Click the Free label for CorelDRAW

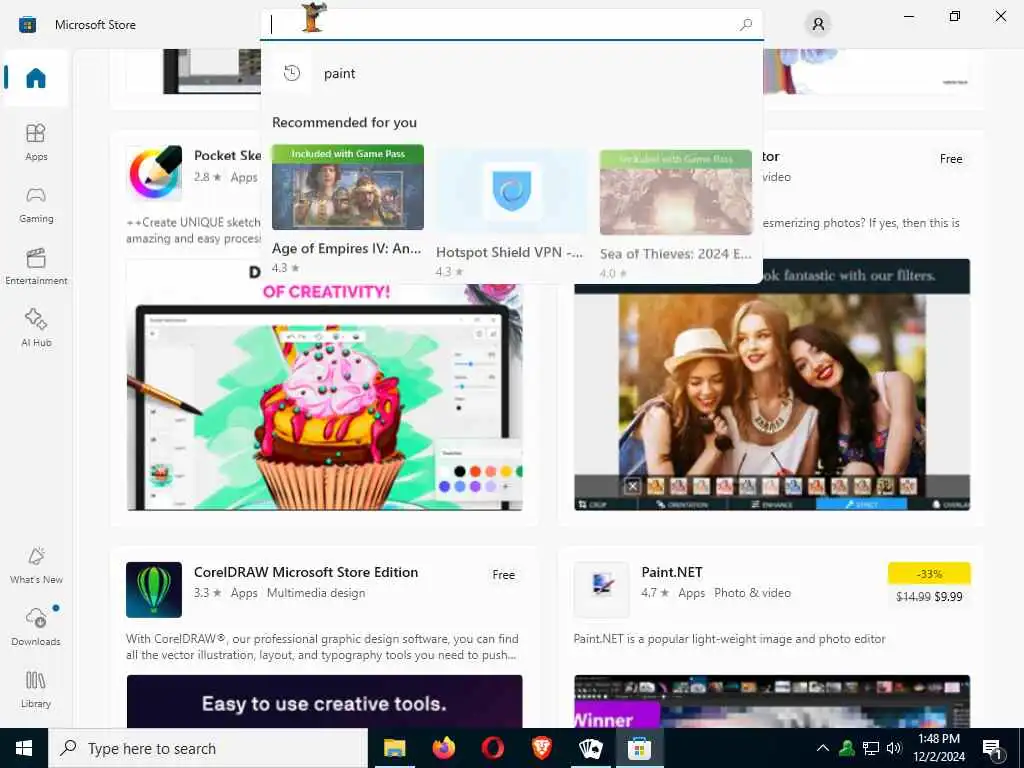click(x=504, y=575)
